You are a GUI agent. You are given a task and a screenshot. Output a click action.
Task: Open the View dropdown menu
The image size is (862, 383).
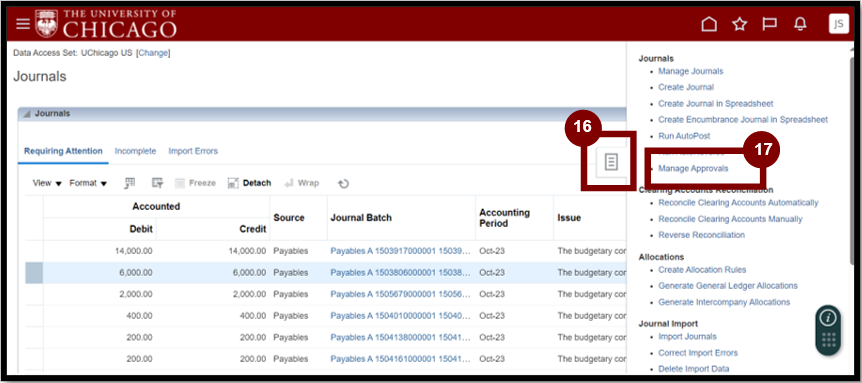click(x=47, y=183)
